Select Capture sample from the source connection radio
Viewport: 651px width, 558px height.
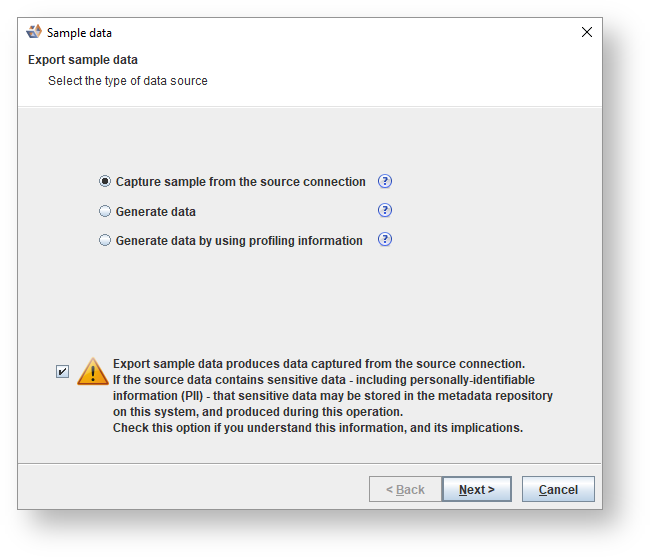[105, 182]
